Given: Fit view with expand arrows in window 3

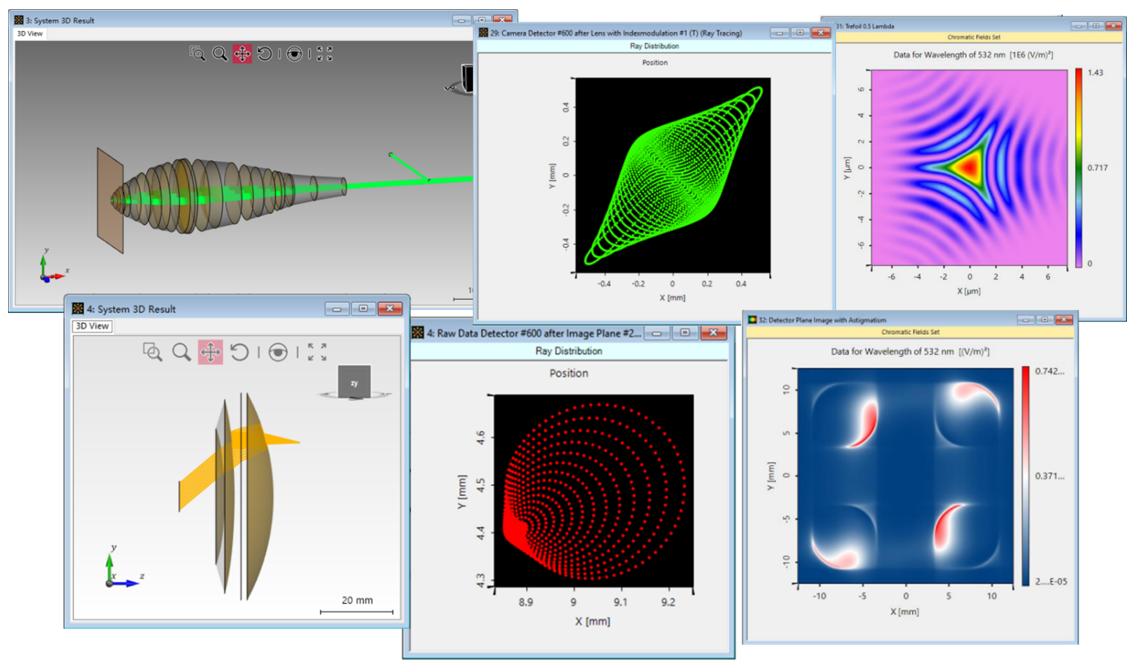Looking at the screenshot, I should 324,54.
